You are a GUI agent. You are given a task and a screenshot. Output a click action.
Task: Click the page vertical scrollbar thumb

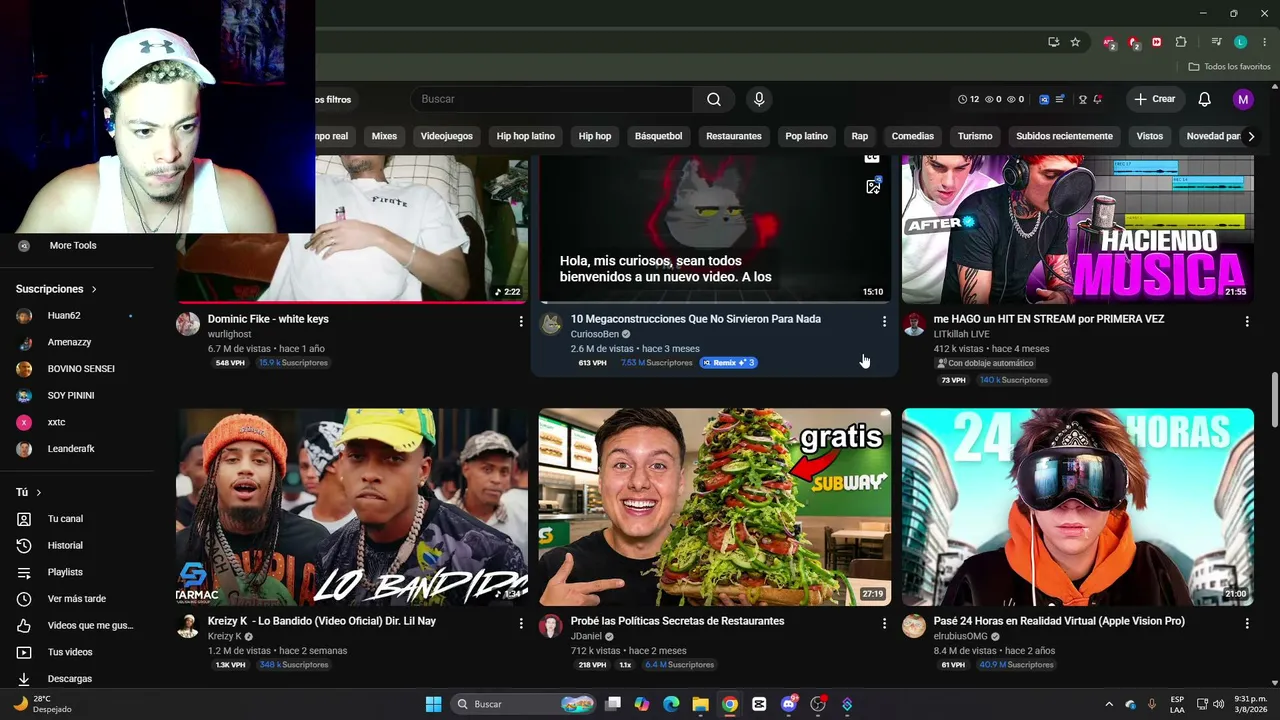(x=1274, y=400)
